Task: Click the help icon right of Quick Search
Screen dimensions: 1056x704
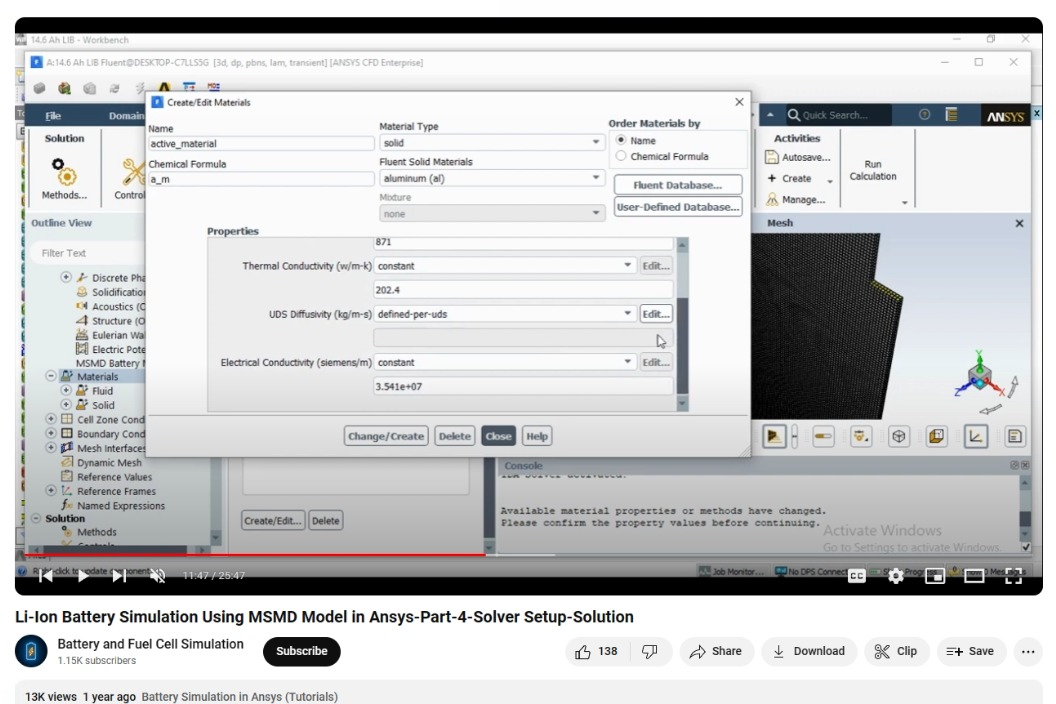Action: (x=925, y=115)
